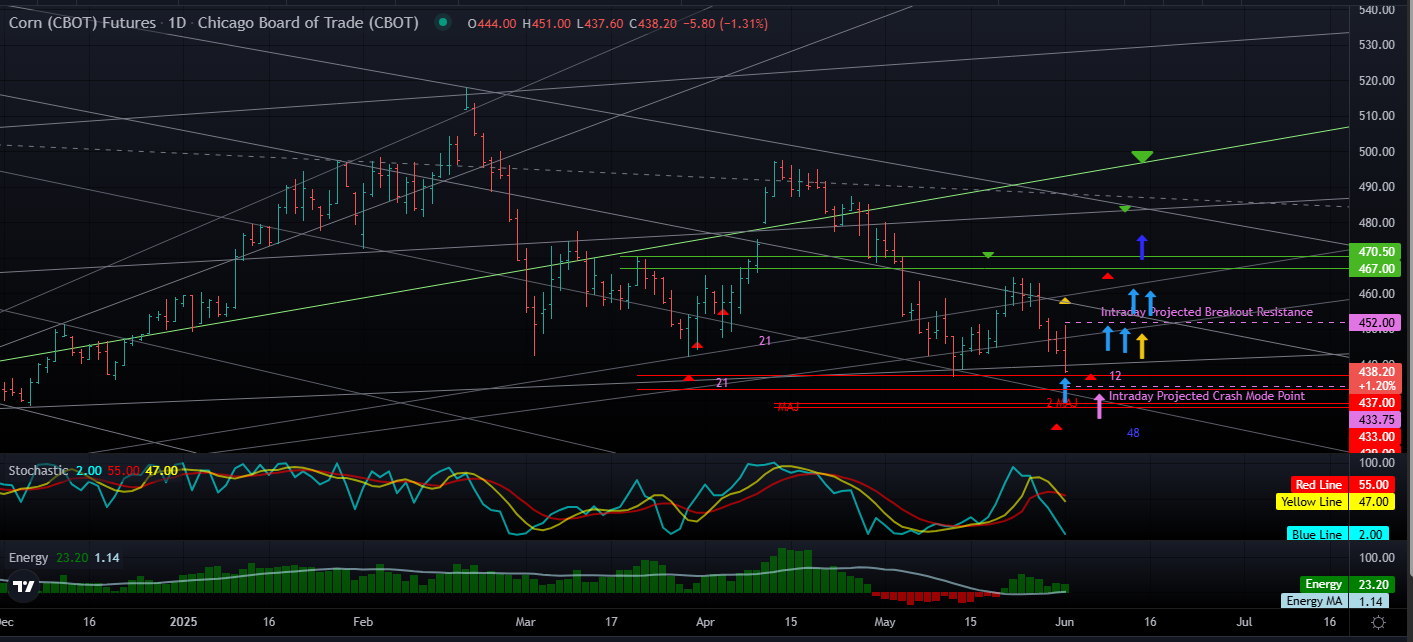Click the 17 date label on time axis
Image resolution: width=1413 pixels, height=642 pixels.
(610, 622)
